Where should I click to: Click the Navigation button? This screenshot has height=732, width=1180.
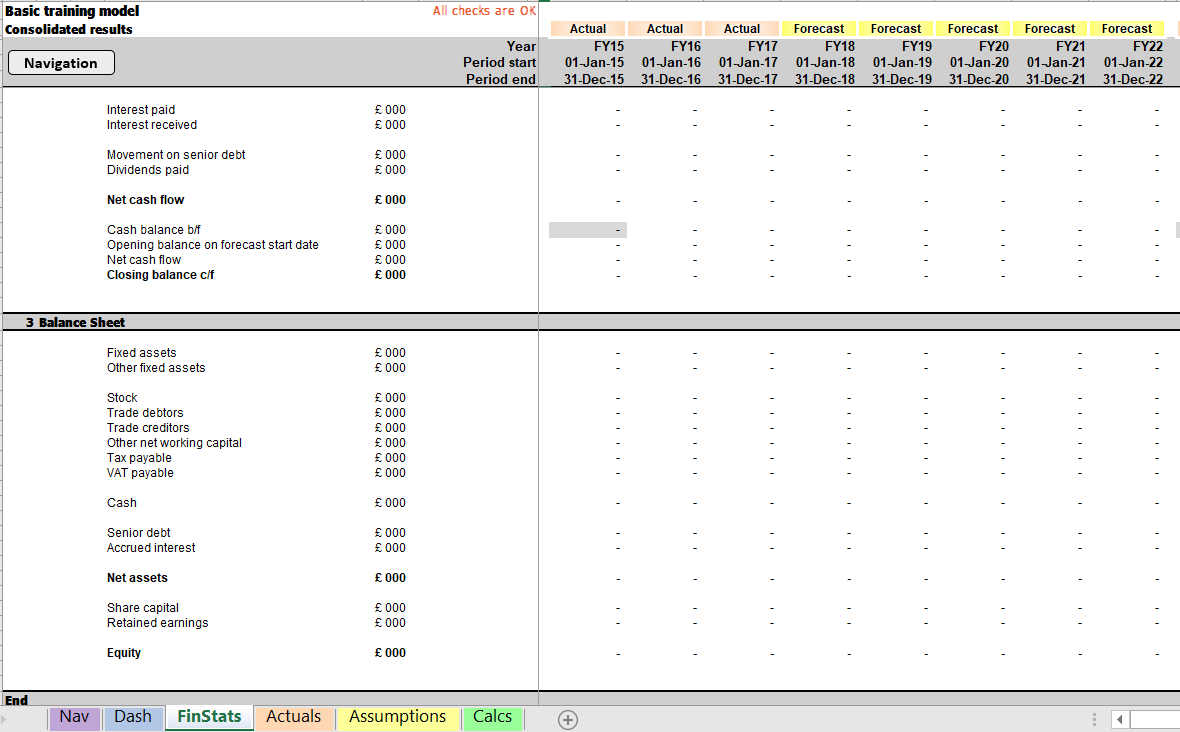click(60, 62)
